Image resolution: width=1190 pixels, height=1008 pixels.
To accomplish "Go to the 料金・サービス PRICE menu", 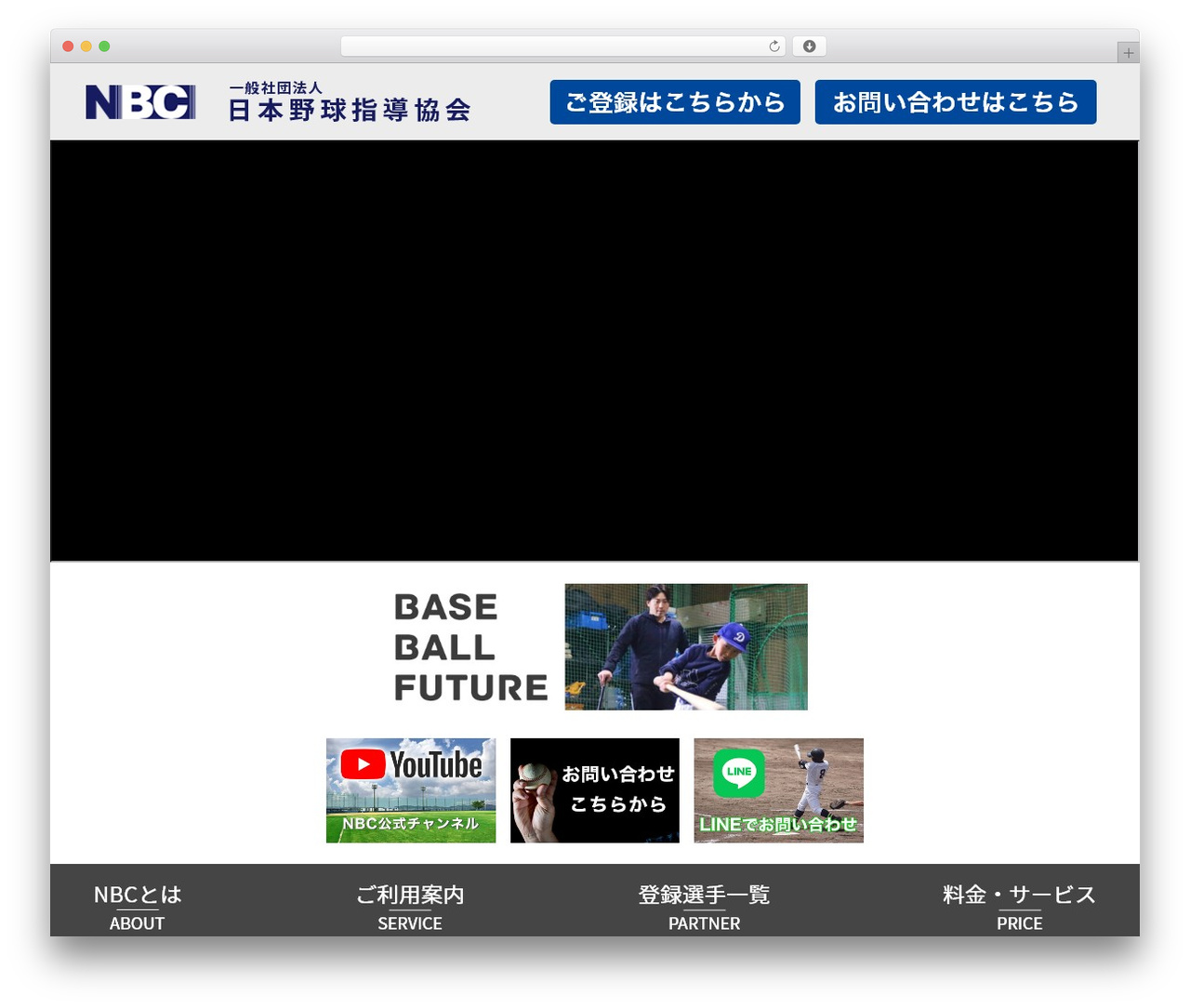I will (1019, 907).
